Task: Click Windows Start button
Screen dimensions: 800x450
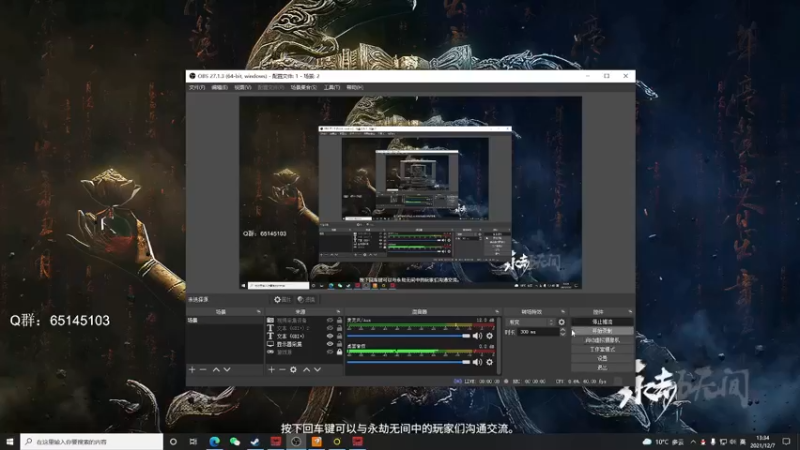Action: (x=10, y=441)
